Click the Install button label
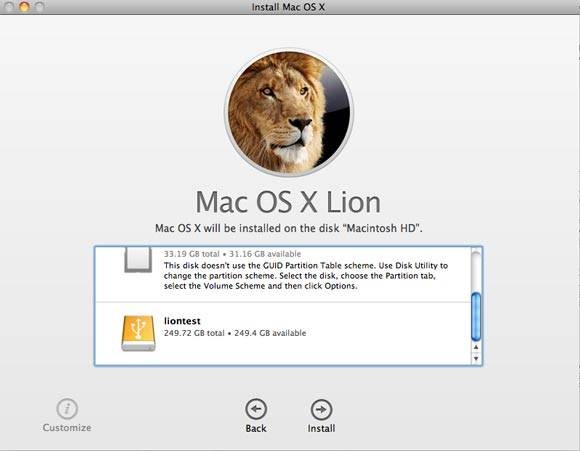The height and width of the screenshot is (451, 580). 321,428
